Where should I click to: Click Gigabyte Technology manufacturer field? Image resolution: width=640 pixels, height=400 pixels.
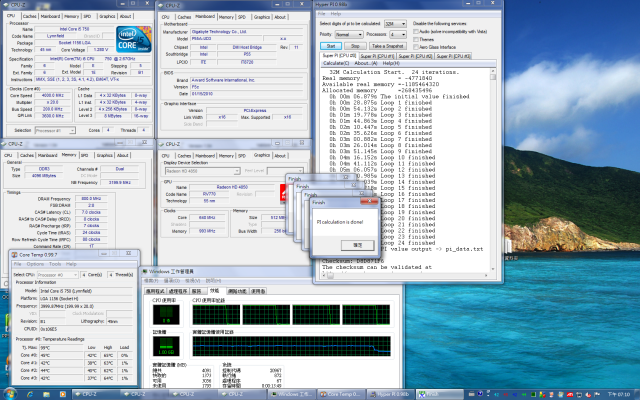pos(247,31)
